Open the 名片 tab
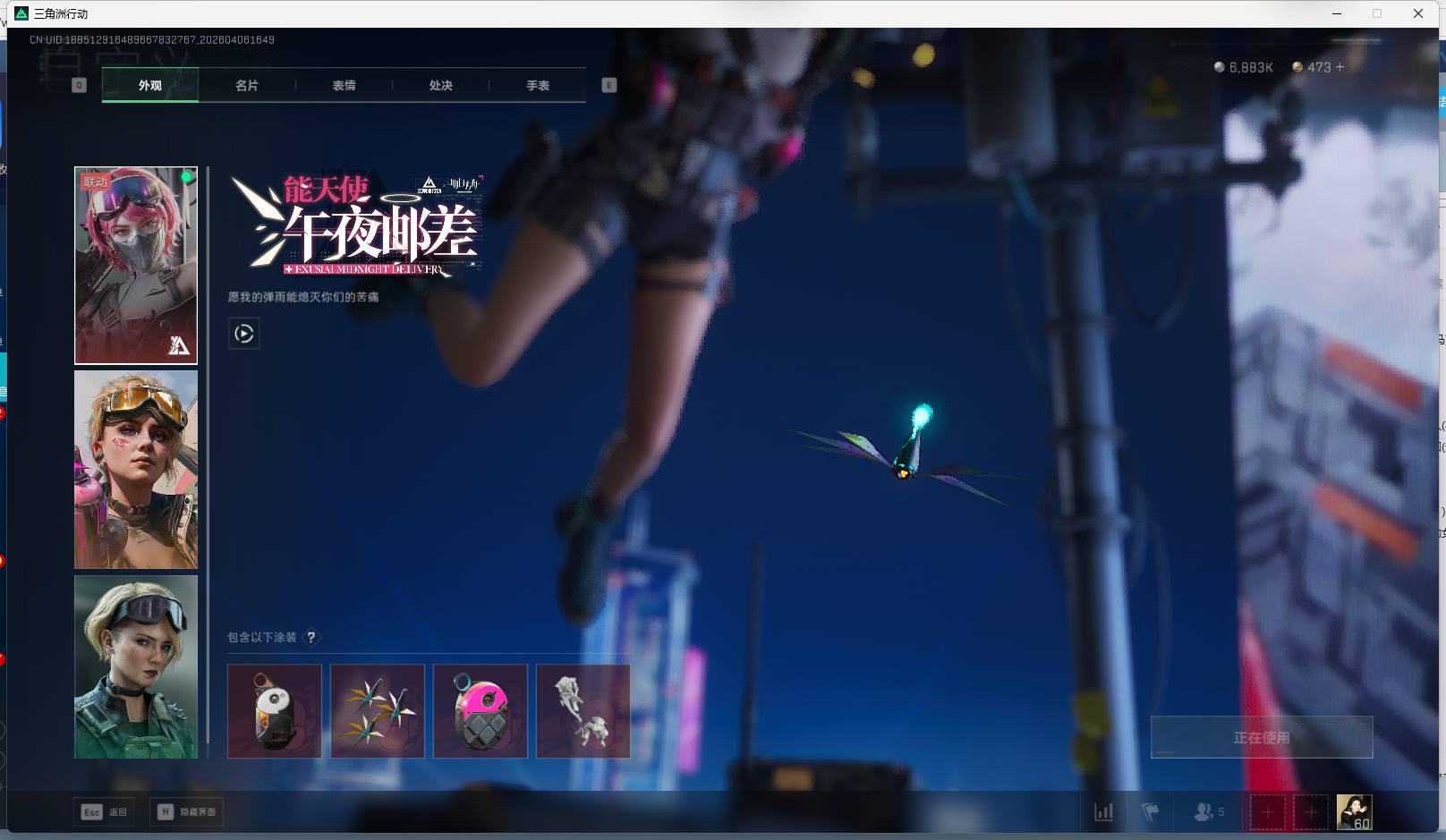The height and width of the screenshot is (840, 1446). [247, 85]
